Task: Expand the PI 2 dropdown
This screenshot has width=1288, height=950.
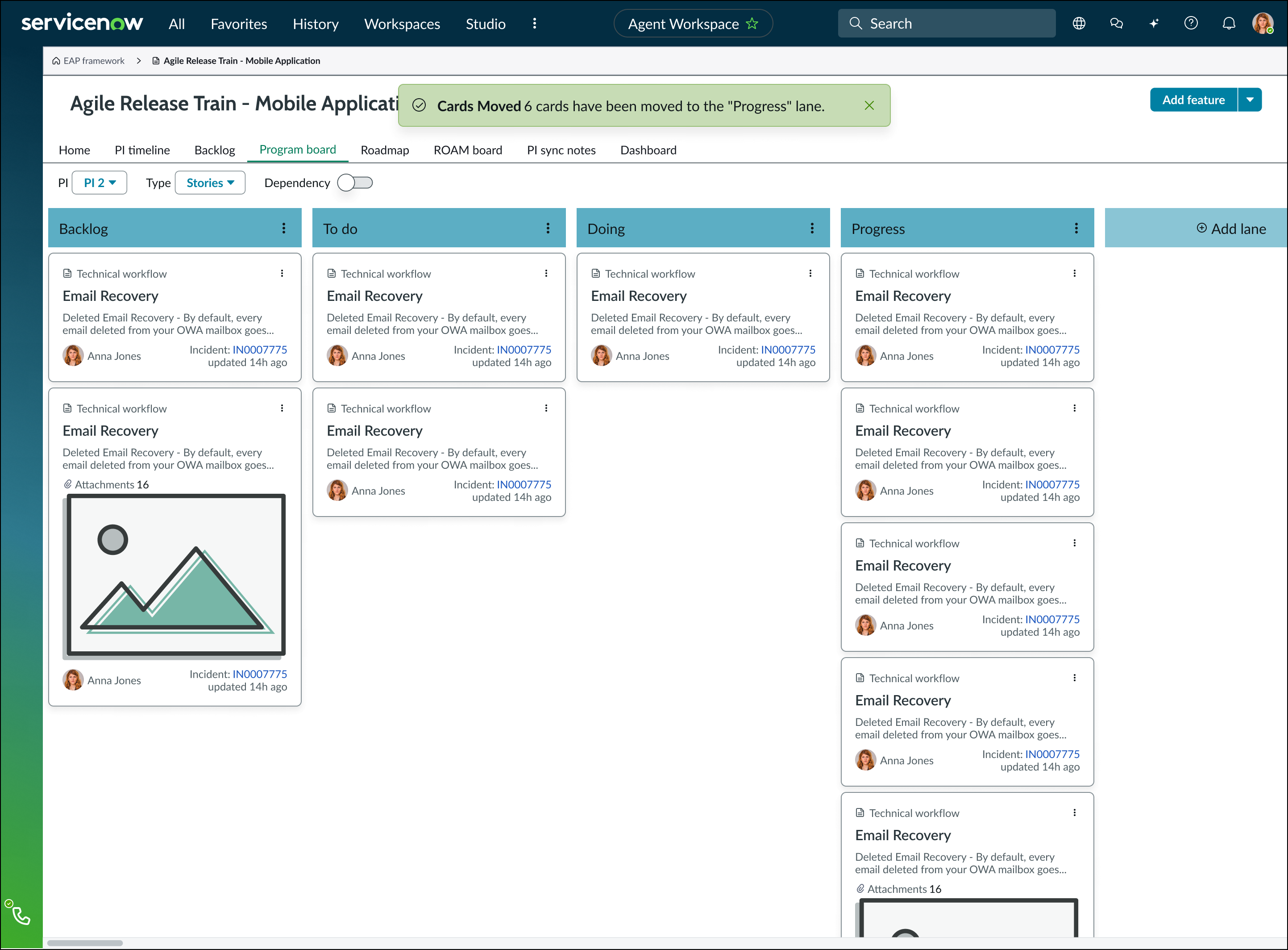Action: [x=100, y=183]
